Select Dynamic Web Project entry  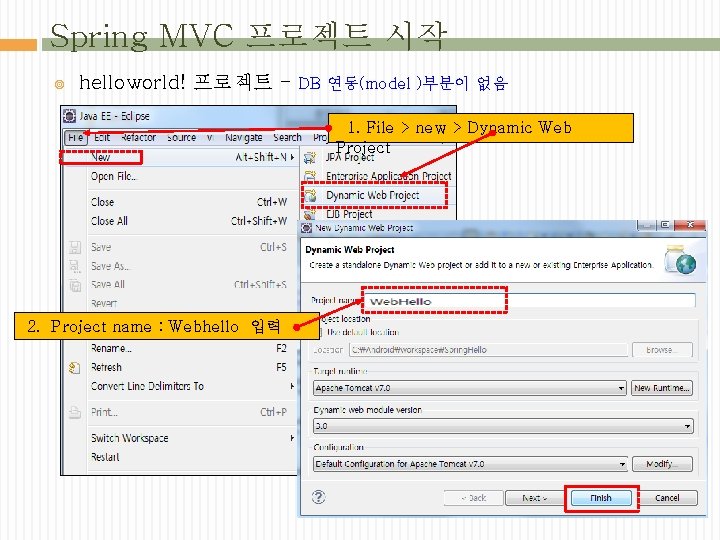point(375,195)
